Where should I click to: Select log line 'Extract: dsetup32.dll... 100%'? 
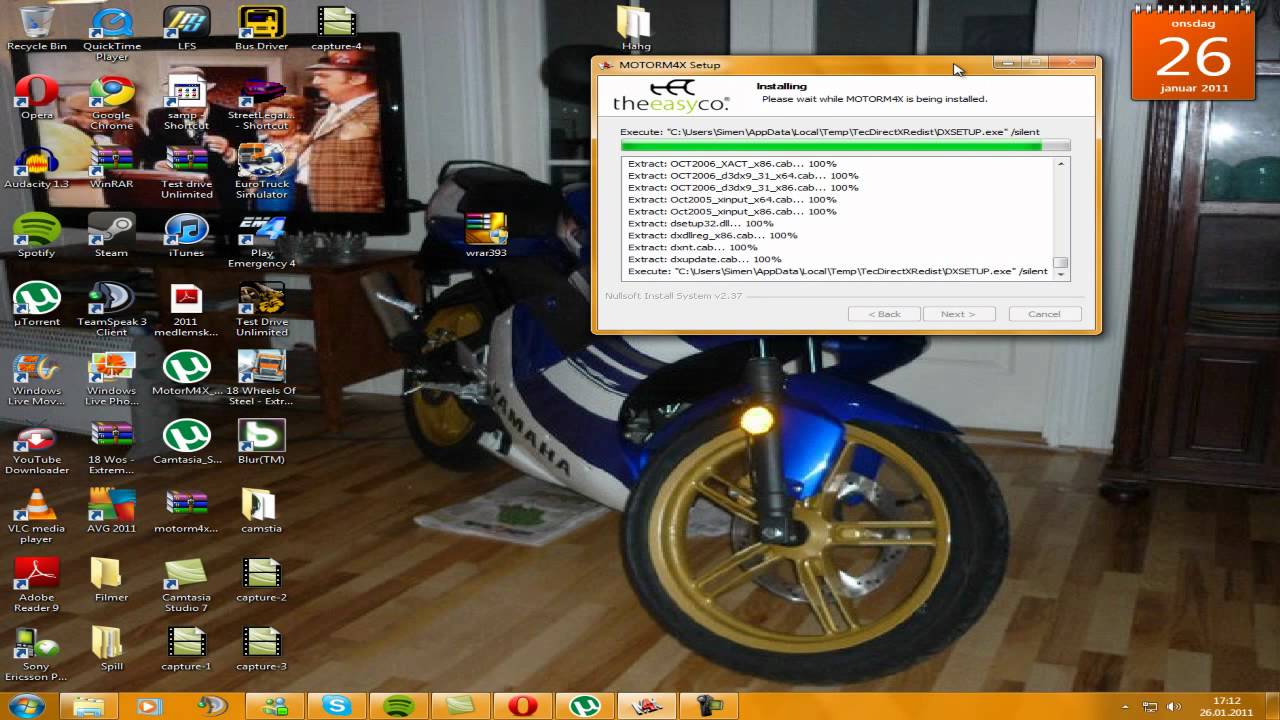point(700,223)
